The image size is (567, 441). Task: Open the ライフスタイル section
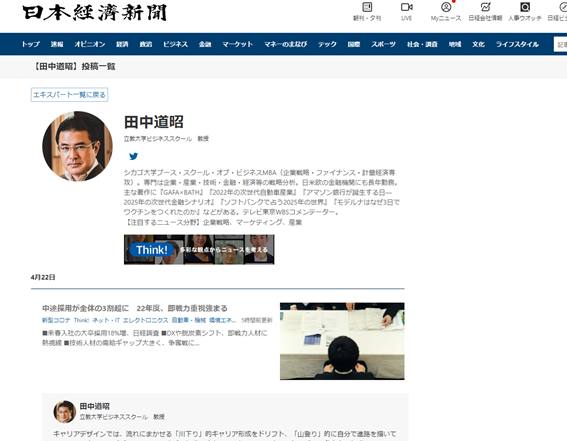tap(517, 44)
